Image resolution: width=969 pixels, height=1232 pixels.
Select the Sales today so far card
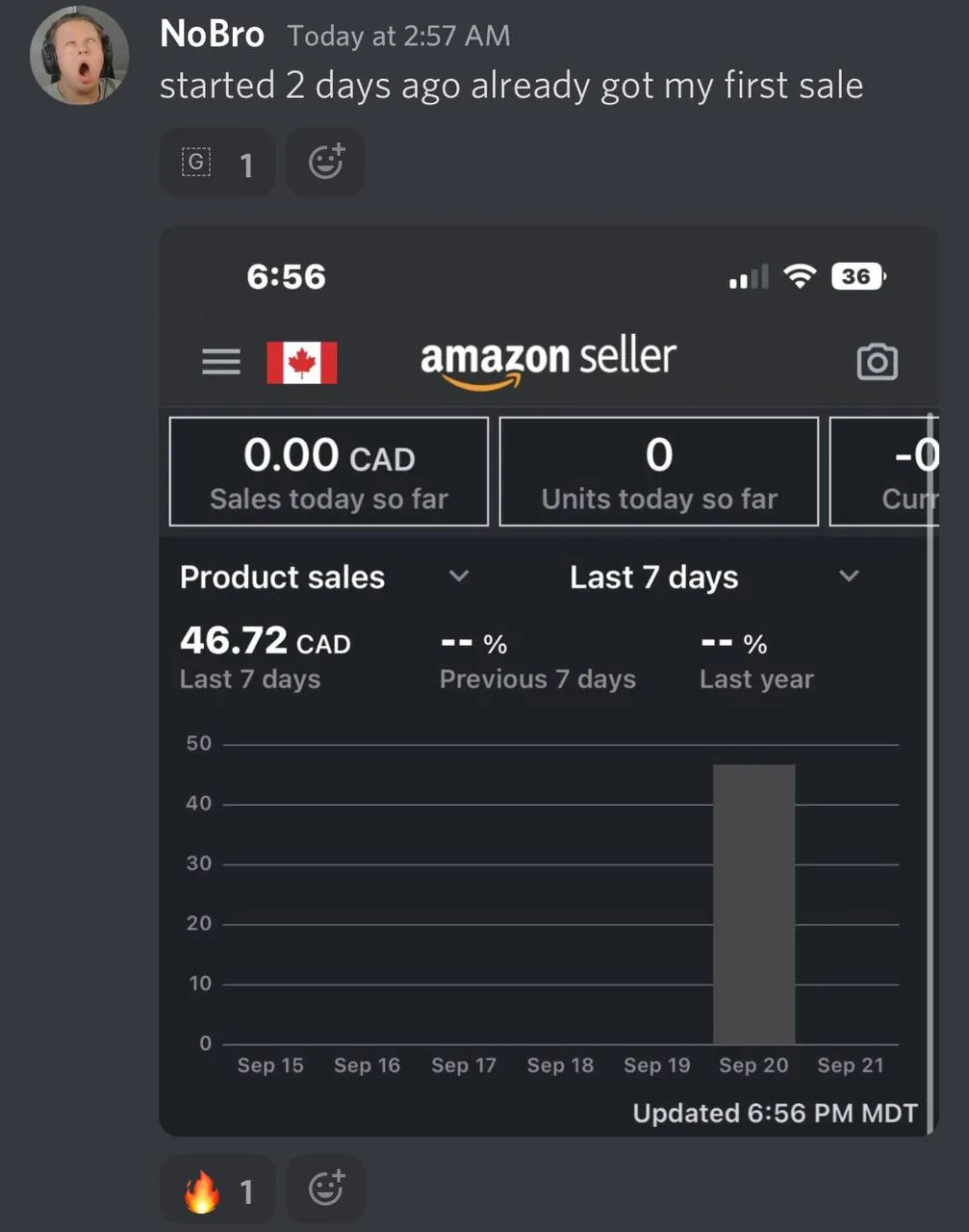[x=329, y=472]
